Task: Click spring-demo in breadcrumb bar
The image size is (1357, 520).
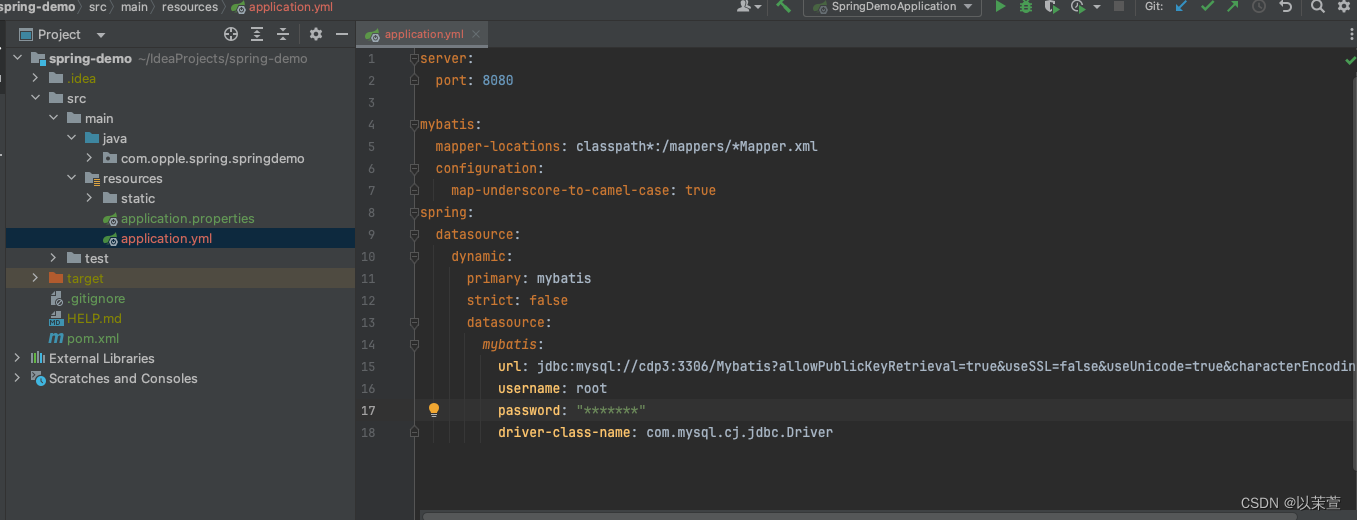Action: coord(37,7)
